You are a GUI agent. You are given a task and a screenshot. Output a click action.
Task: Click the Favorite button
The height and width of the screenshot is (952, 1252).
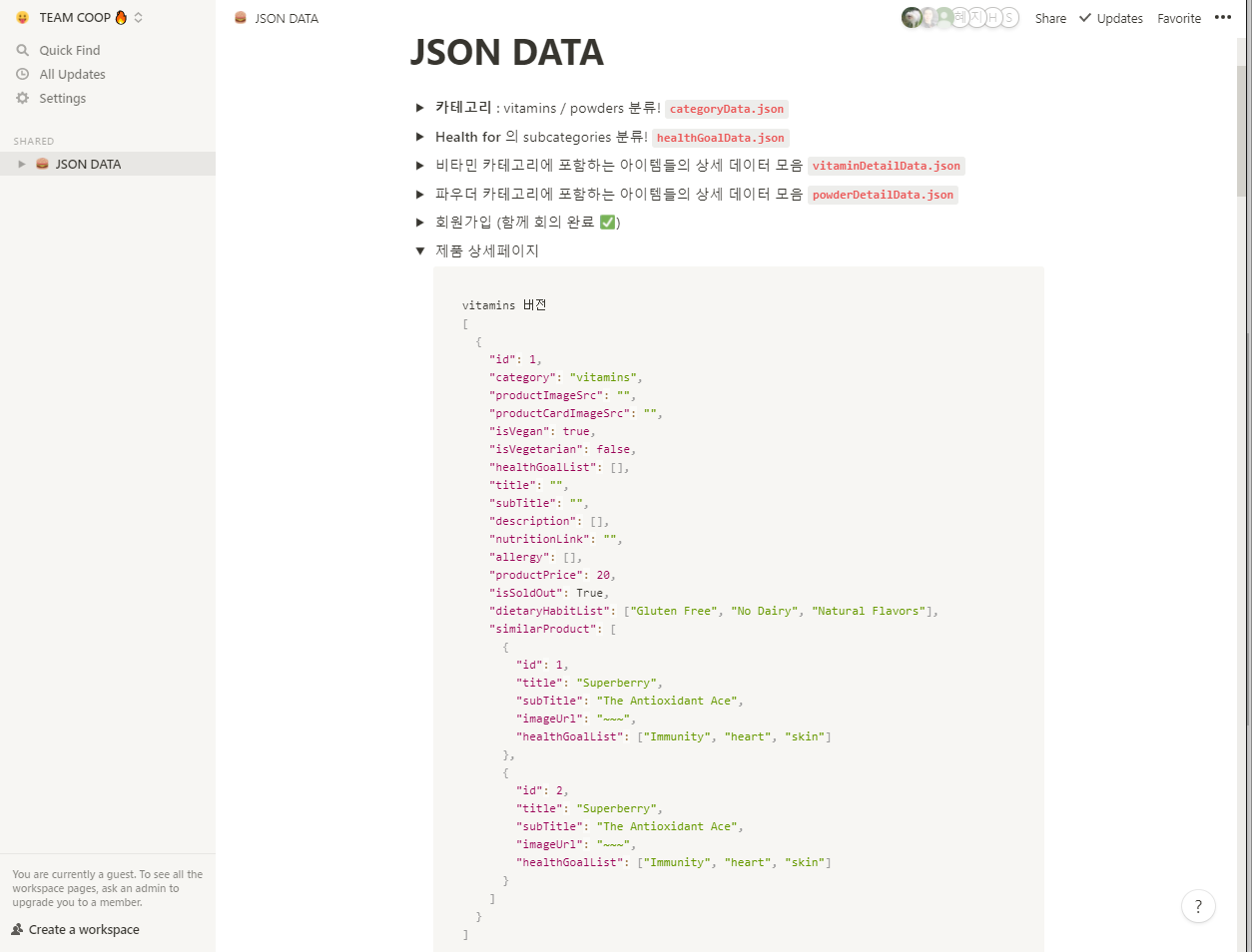[1179, 18]
